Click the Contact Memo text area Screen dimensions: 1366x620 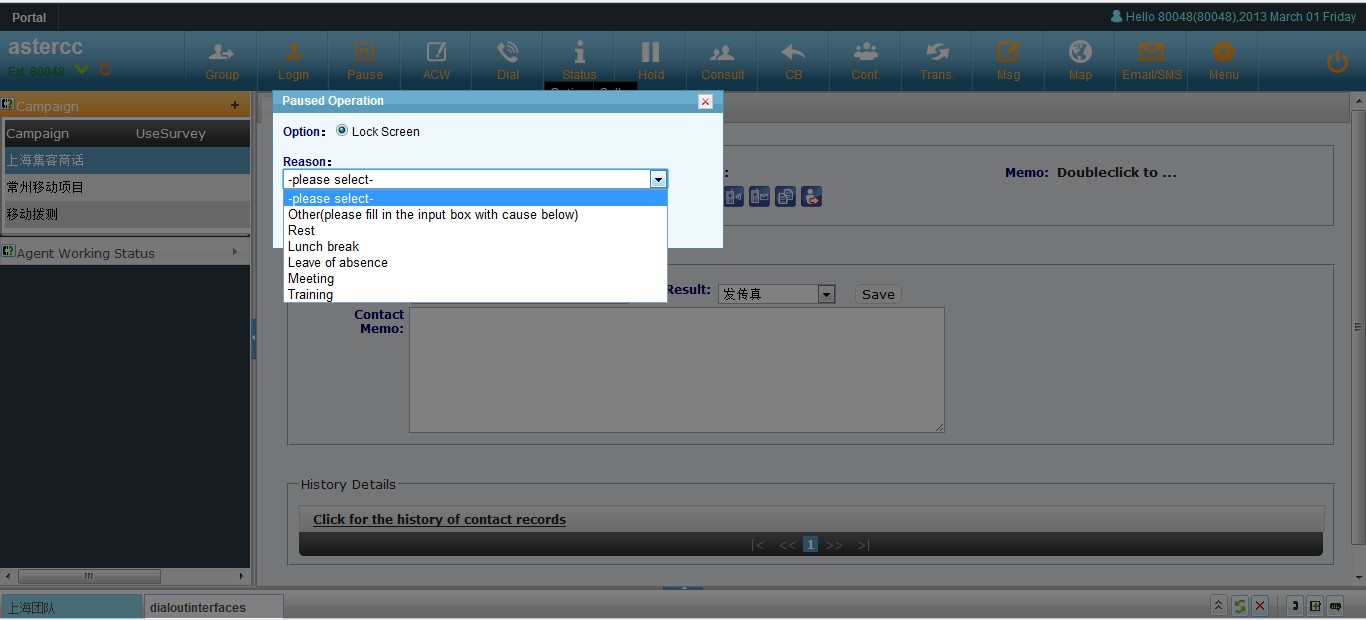coord(676,370)
